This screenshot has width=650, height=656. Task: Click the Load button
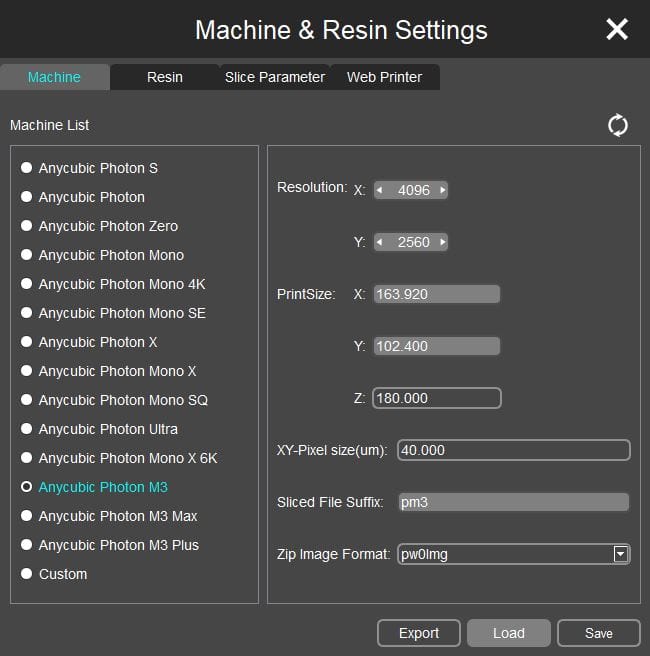(x=509, y=633)
